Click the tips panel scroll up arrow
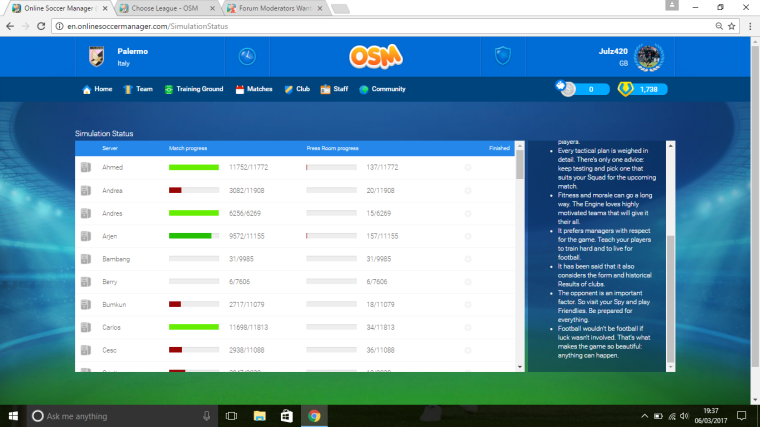Screen dimensions: 760x427 click(x=671, y=145)
